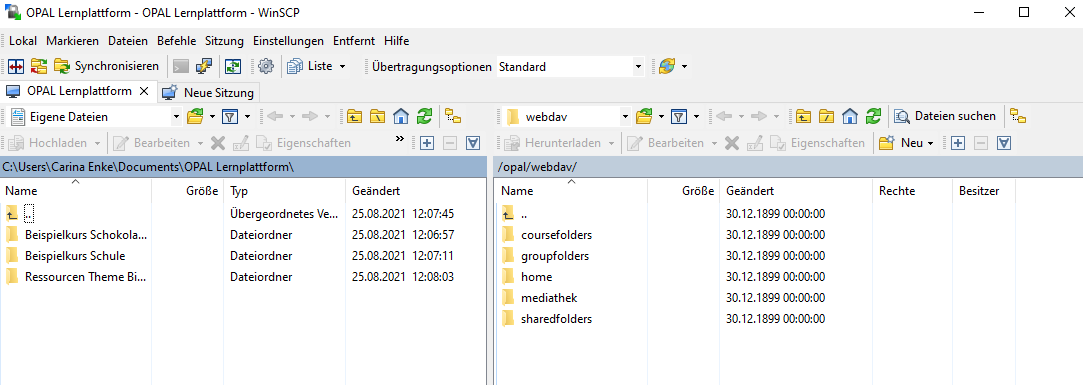Go to local parent directory icon
The height and width of the screenshot is (385, 1083).
click(355, 116)
